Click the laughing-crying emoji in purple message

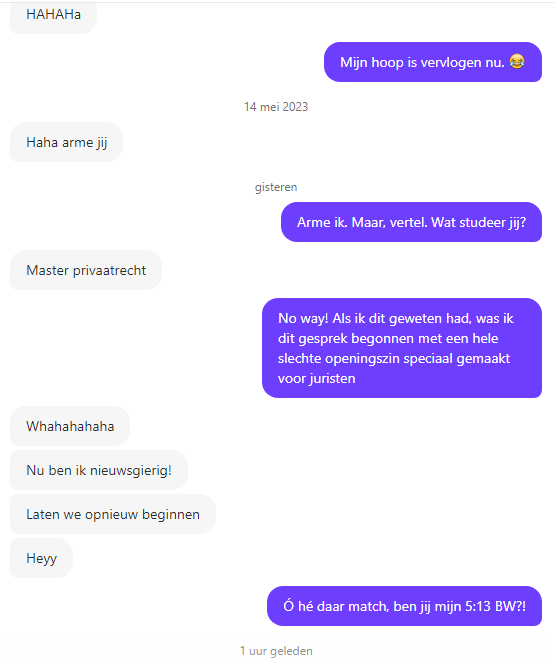click(x=517, y=62)
